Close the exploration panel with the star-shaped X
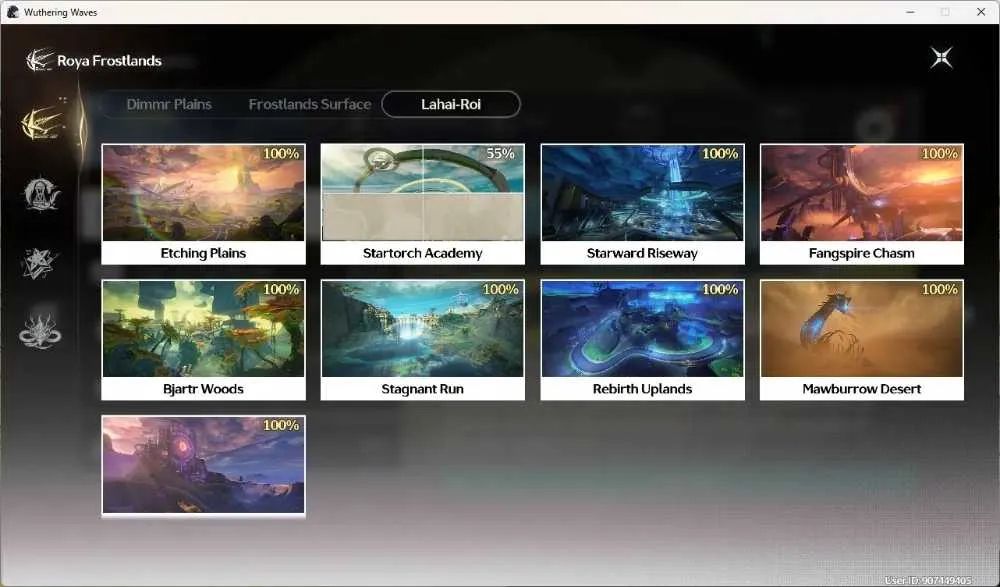Image resolution: width=1000 pixels, height=587 pixels. pos(941,58)
